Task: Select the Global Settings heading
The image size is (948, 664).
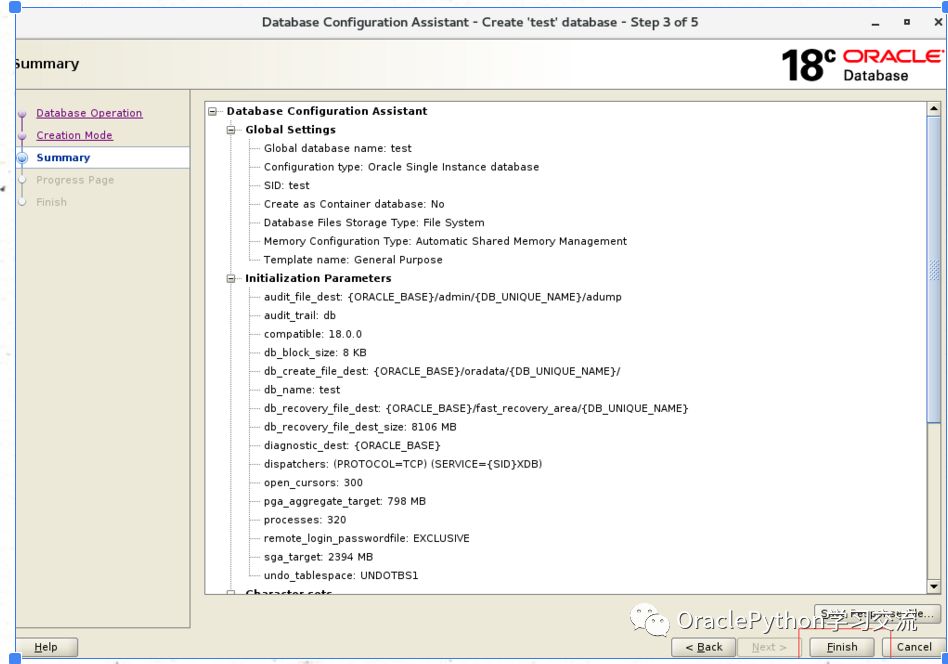Action: pyautogui.click(x=290, y=130)
